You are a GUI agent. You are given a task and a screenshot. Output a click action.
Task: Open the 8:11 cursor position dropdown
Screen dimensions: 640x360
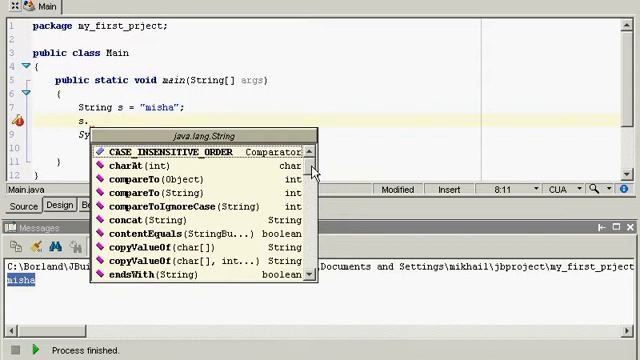536,189
